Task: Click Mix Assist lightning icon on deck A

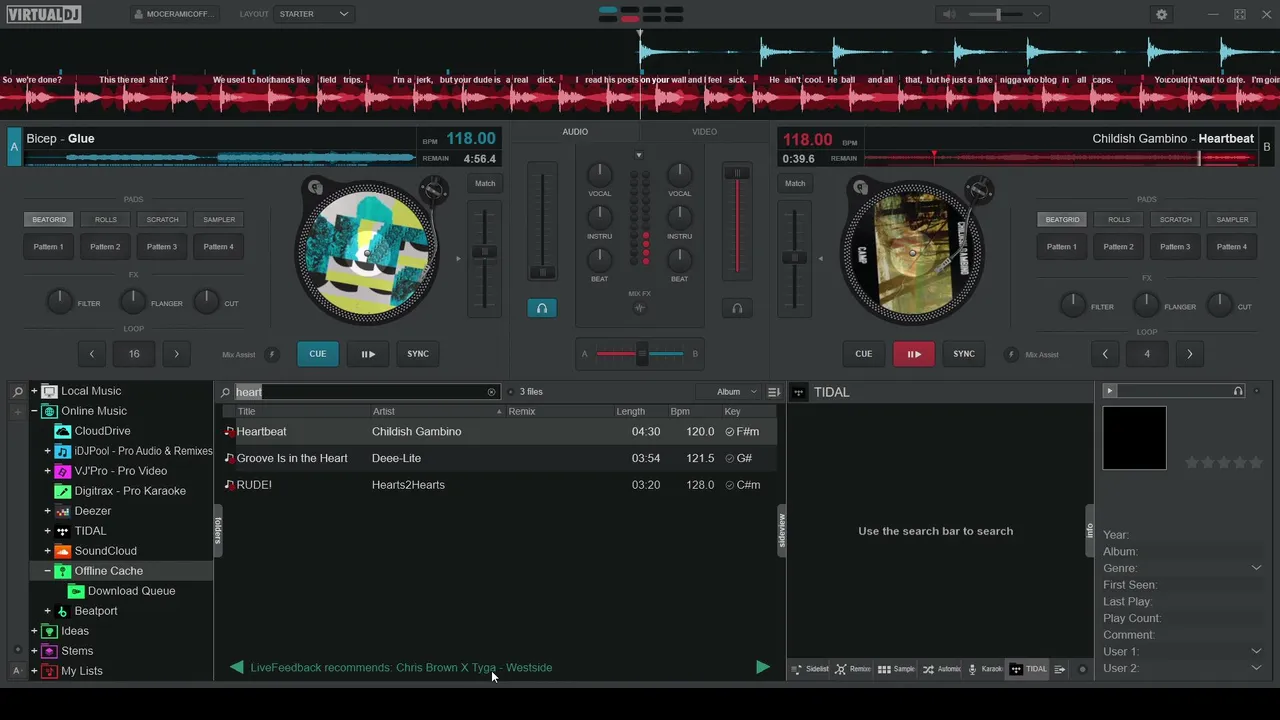Action: (270, 354)
